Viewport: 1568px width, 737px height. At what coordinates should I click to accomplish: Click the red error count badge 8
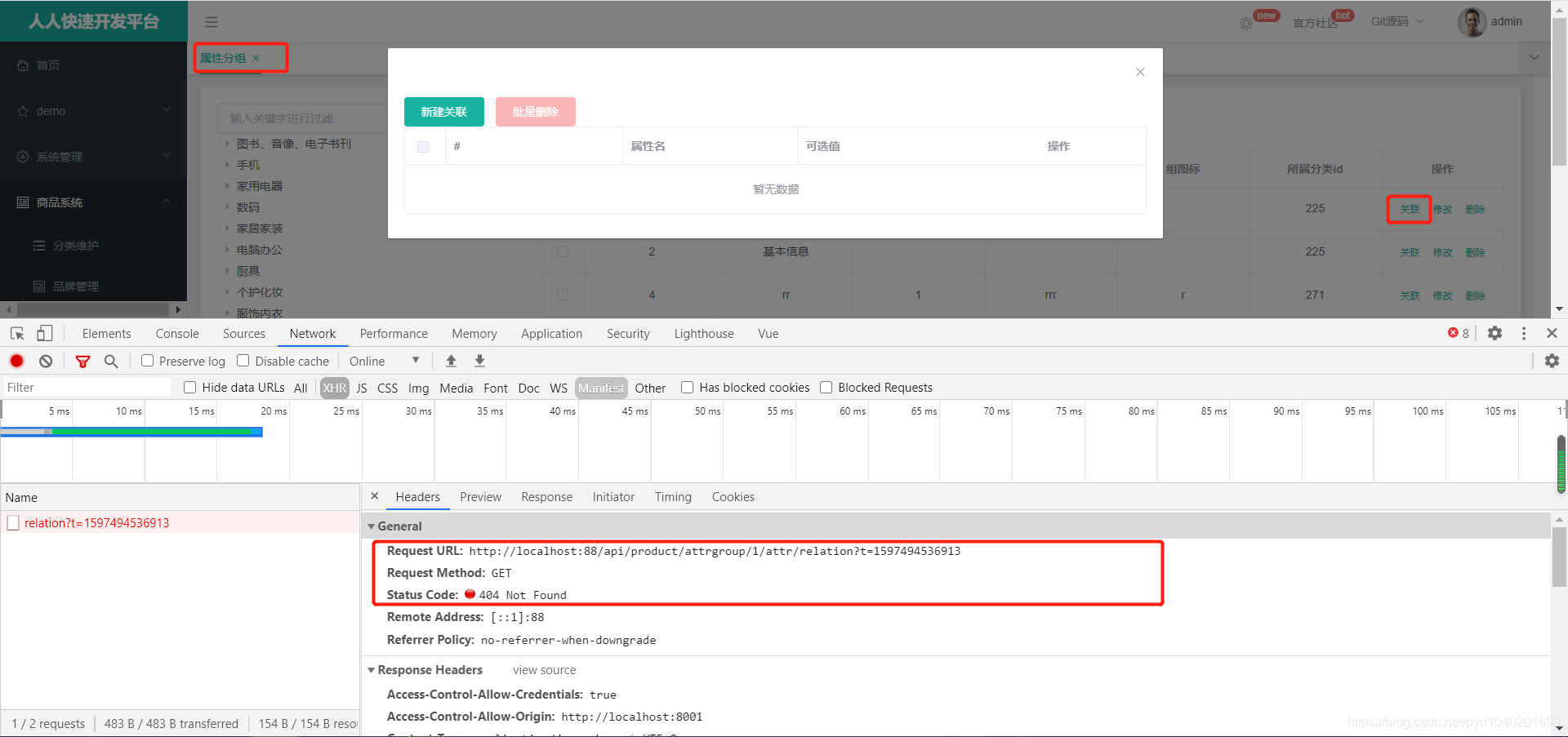click(x=1459, y=333)
